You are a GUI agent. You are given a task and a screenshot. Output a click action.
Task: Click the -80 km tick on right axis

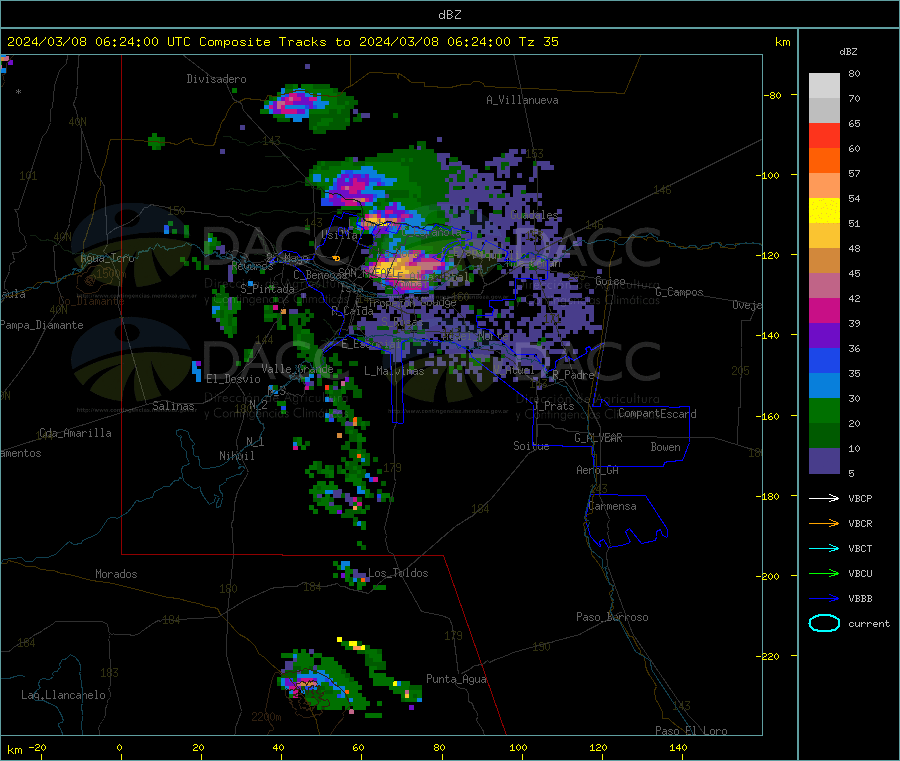[773, 95]
